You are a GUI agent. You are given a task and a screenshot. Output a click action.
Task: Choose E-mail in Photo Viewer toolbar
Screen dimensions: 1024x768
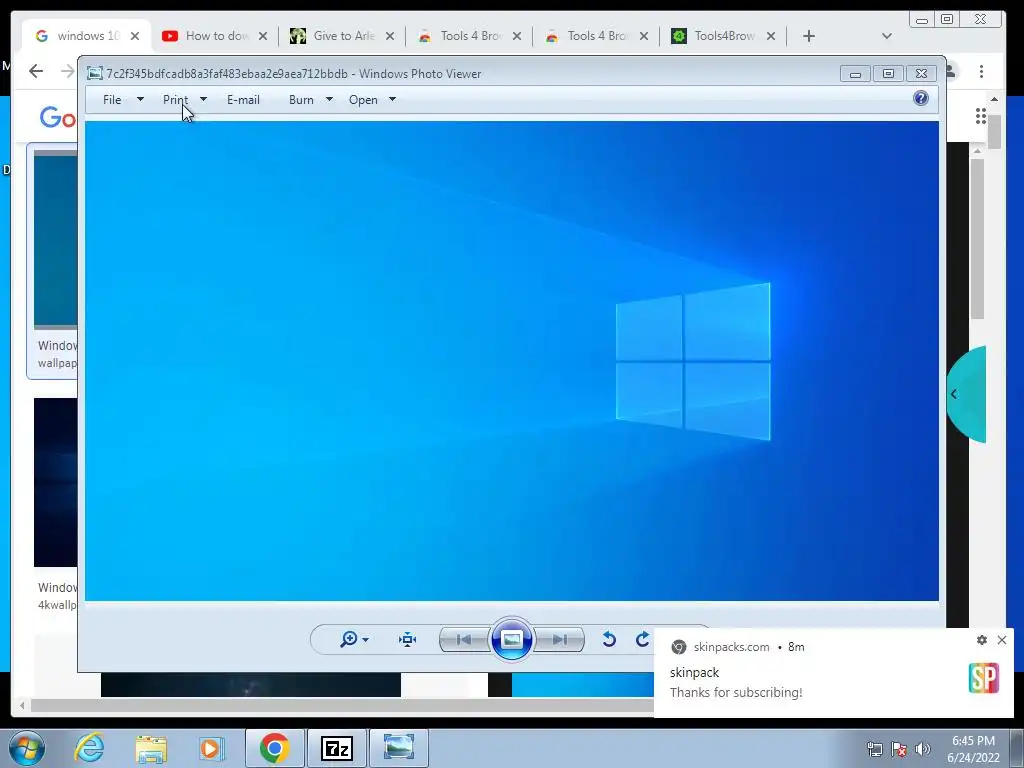tap(243, 99)
